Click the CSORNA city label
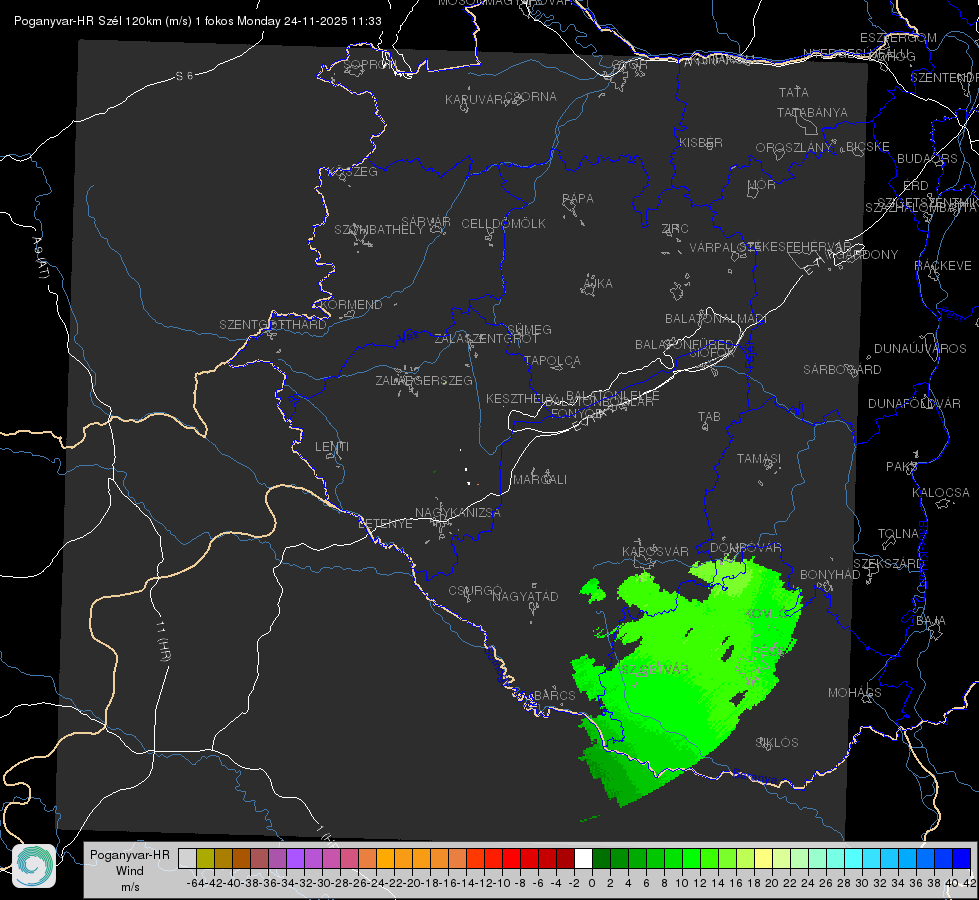The image size is (979, 900). click(531, 97)
